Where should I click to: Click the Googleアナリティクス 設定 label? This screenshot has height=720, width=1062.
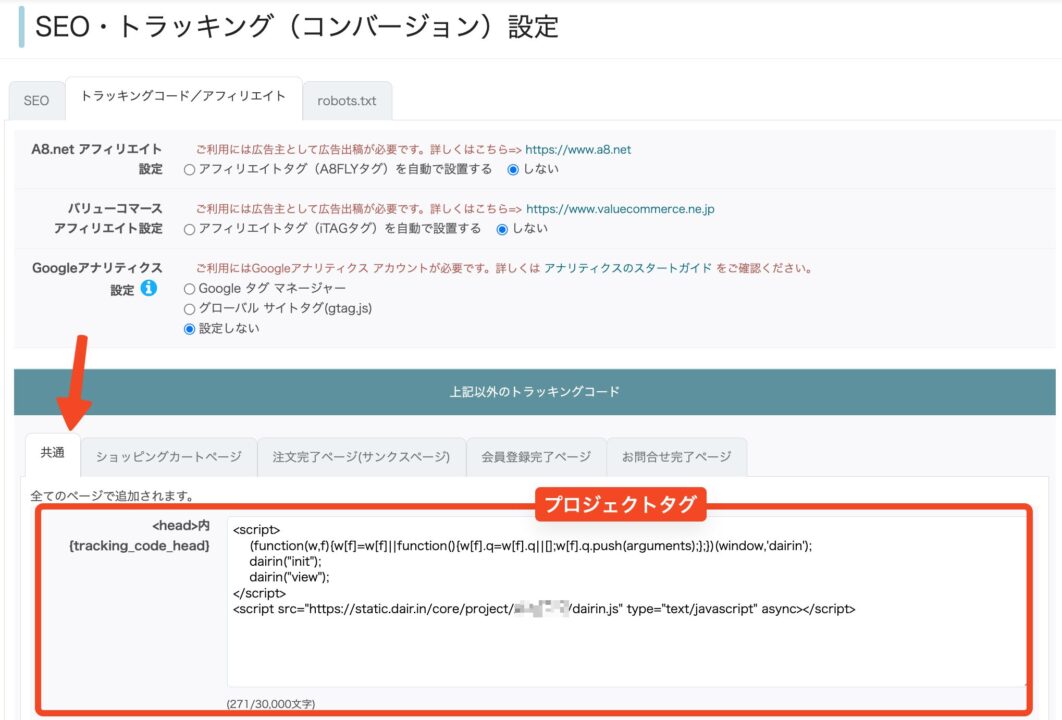97,278
